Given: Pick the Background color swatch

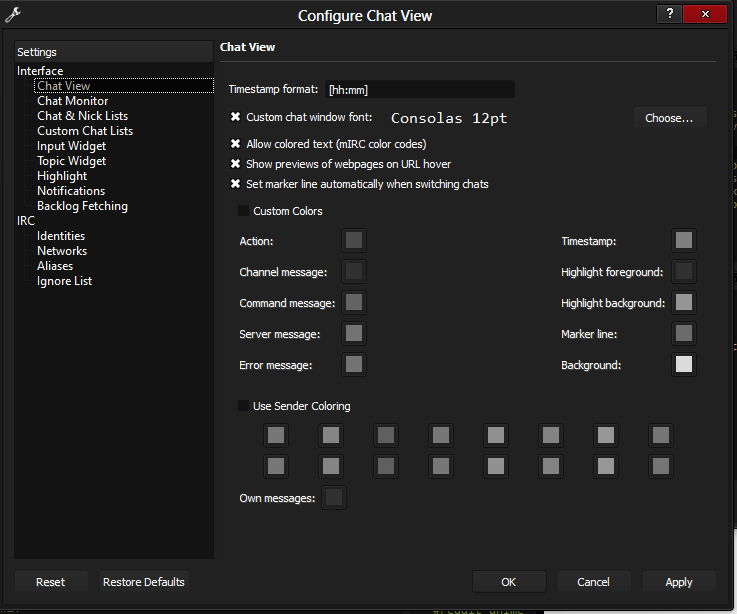Looking at the screenshot, I should (x=683, y=365).
